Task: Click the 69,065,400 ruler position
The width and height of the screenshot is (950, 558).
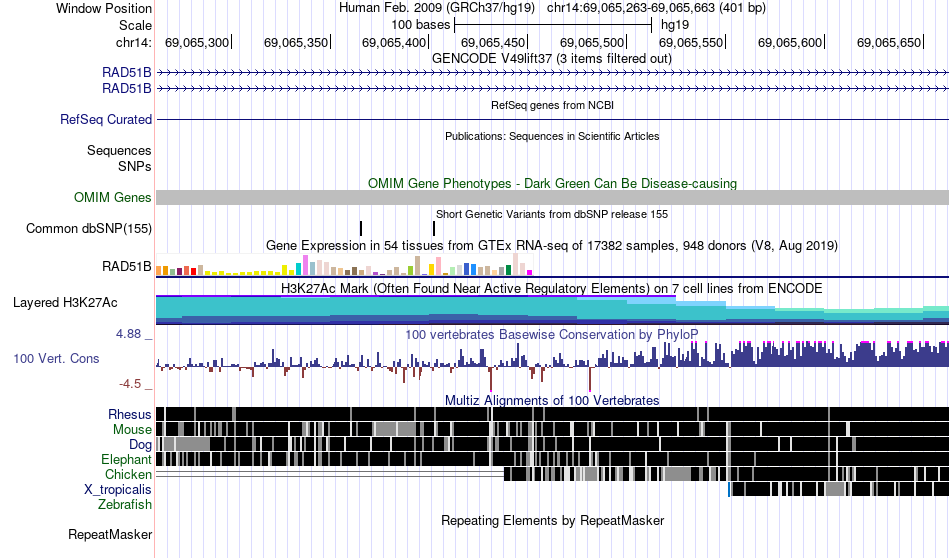Action: tap(394, 42)
